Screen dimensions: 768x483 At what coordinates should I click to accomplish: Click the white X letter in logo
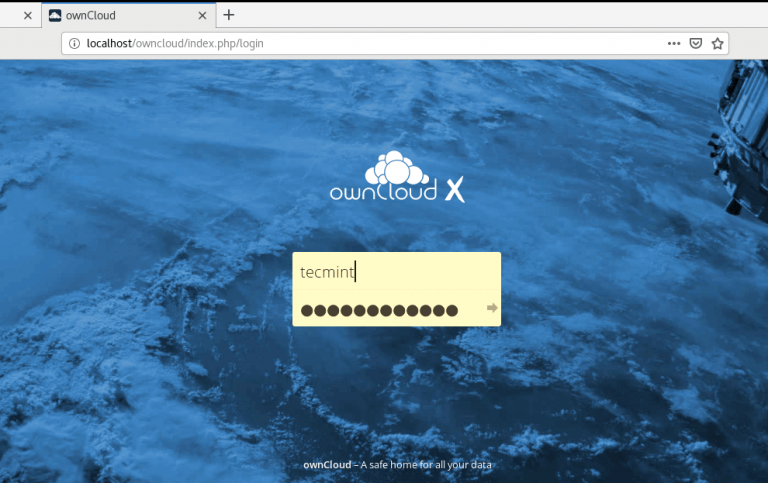pyautogui.click(x=455, y=190)
